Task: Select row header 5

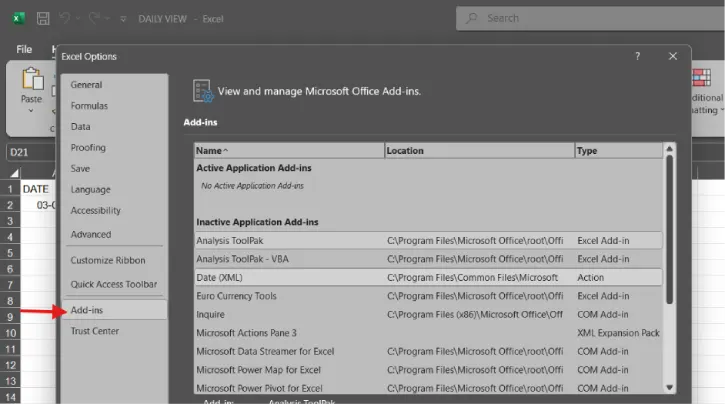Action: [x=10, y=253]
